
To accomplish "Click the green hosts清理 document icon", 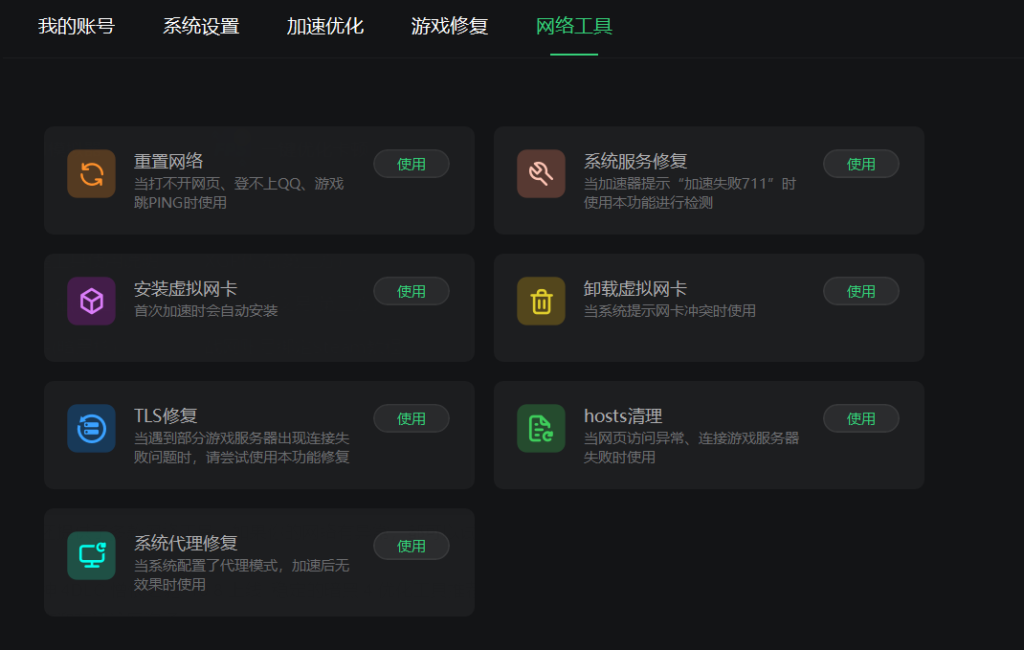I will tap(541, 429).
